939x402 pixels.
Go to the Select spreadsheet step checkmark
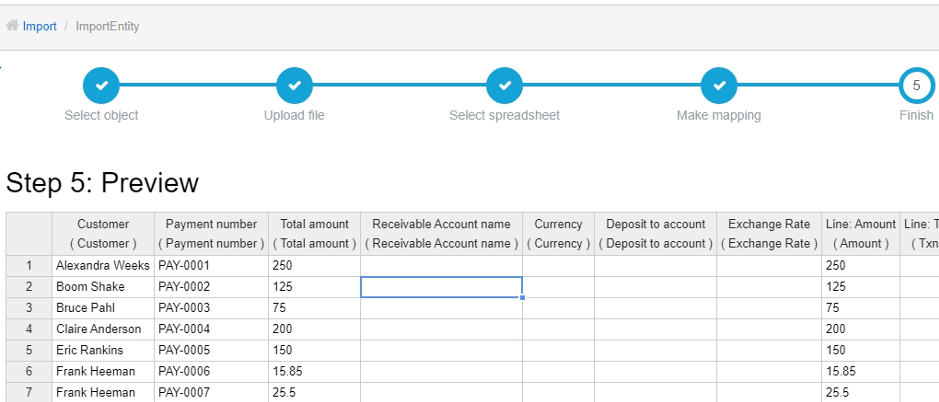coord(505,86)
